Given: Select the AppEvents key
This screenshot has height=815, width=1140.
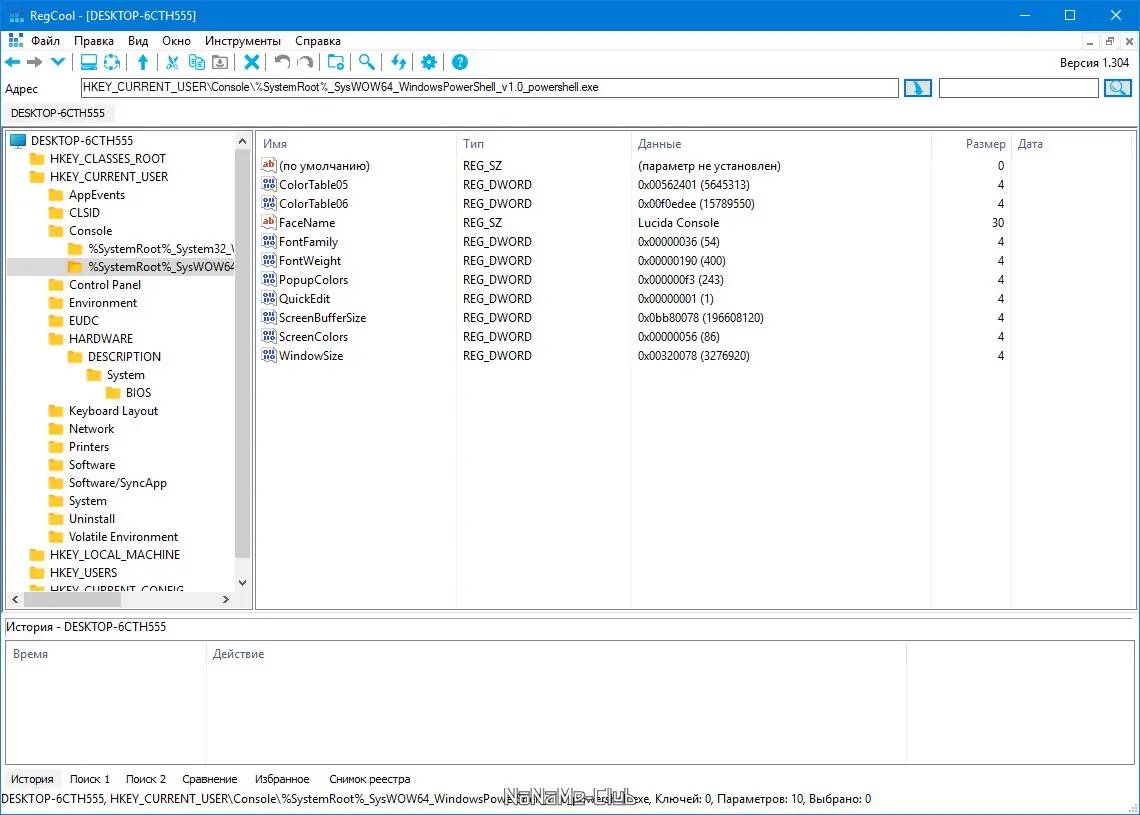Looking at the screenshot, I should [97, 195].
